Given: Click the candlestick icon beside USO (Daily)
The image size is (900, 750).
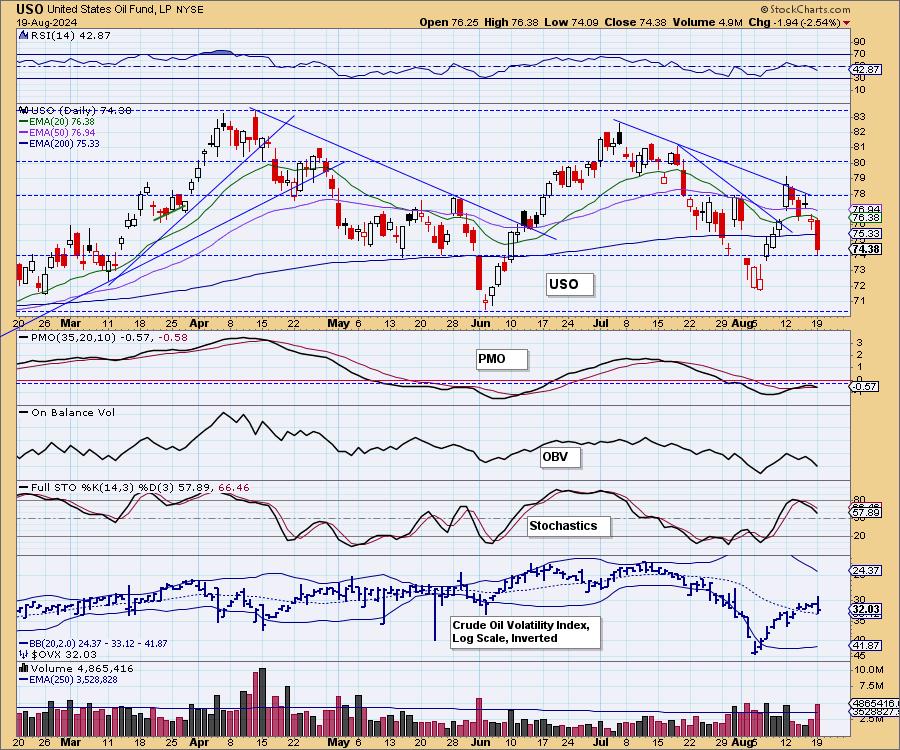Looking at the screenshot, I should click(x=23, y=110).
